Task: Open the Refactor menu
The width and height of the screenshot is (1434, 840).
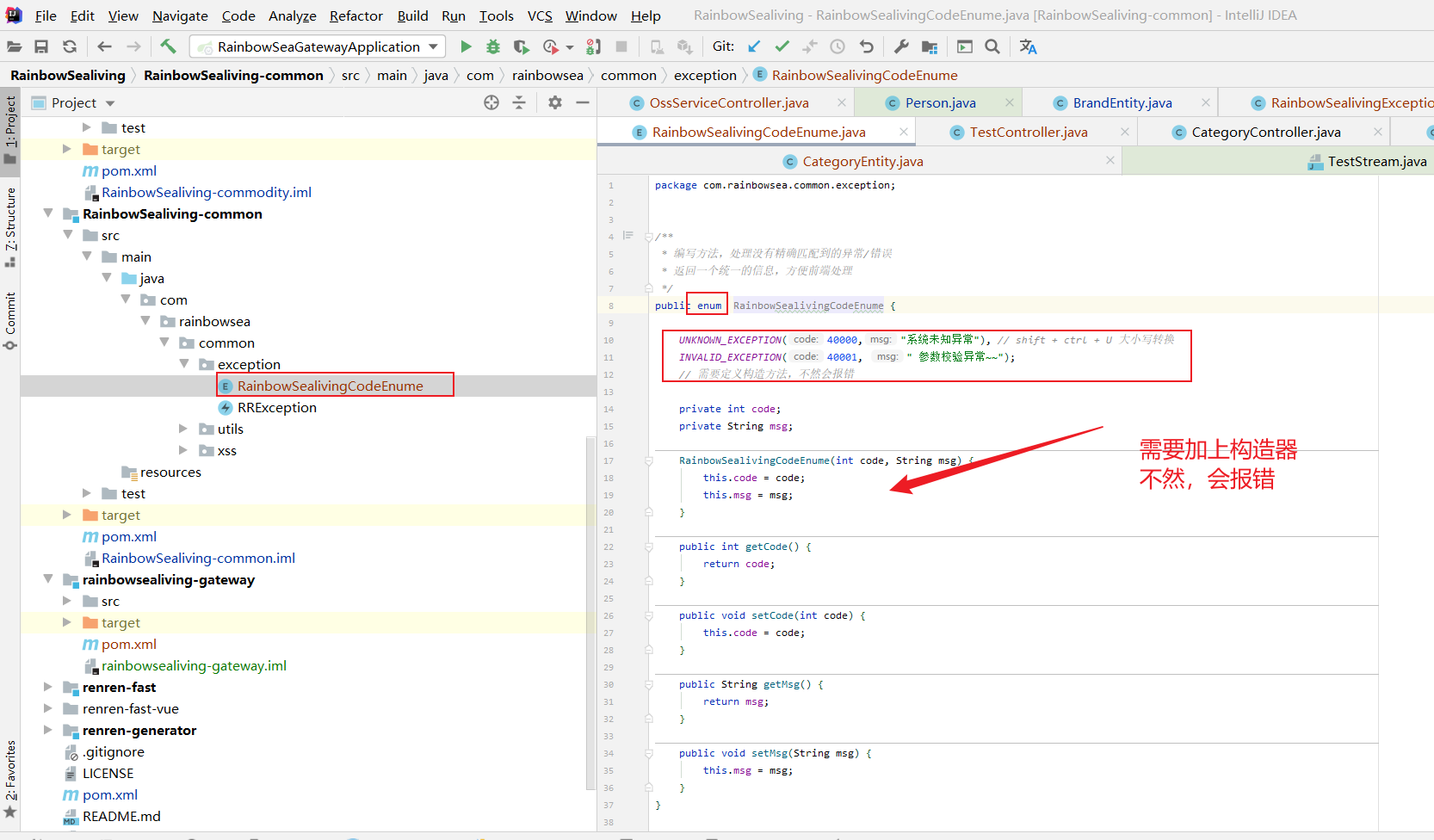Action: [x=355, y=15]
